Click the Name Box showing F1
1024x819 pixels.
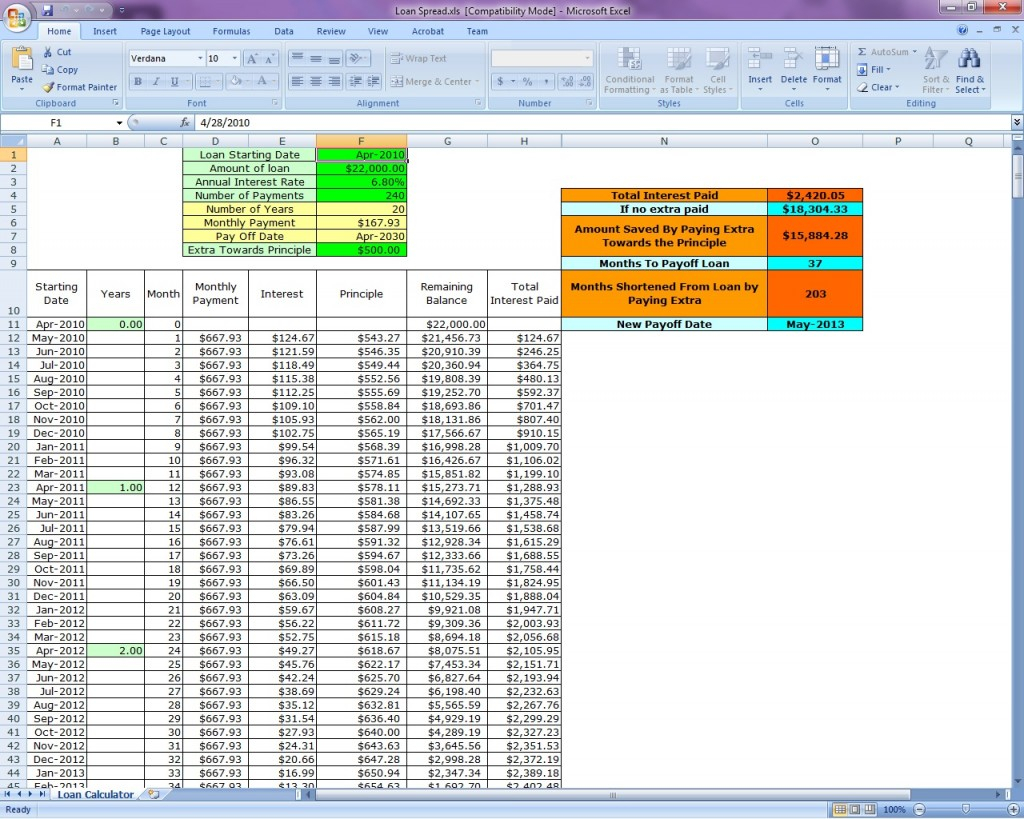[x=56, y=123]
